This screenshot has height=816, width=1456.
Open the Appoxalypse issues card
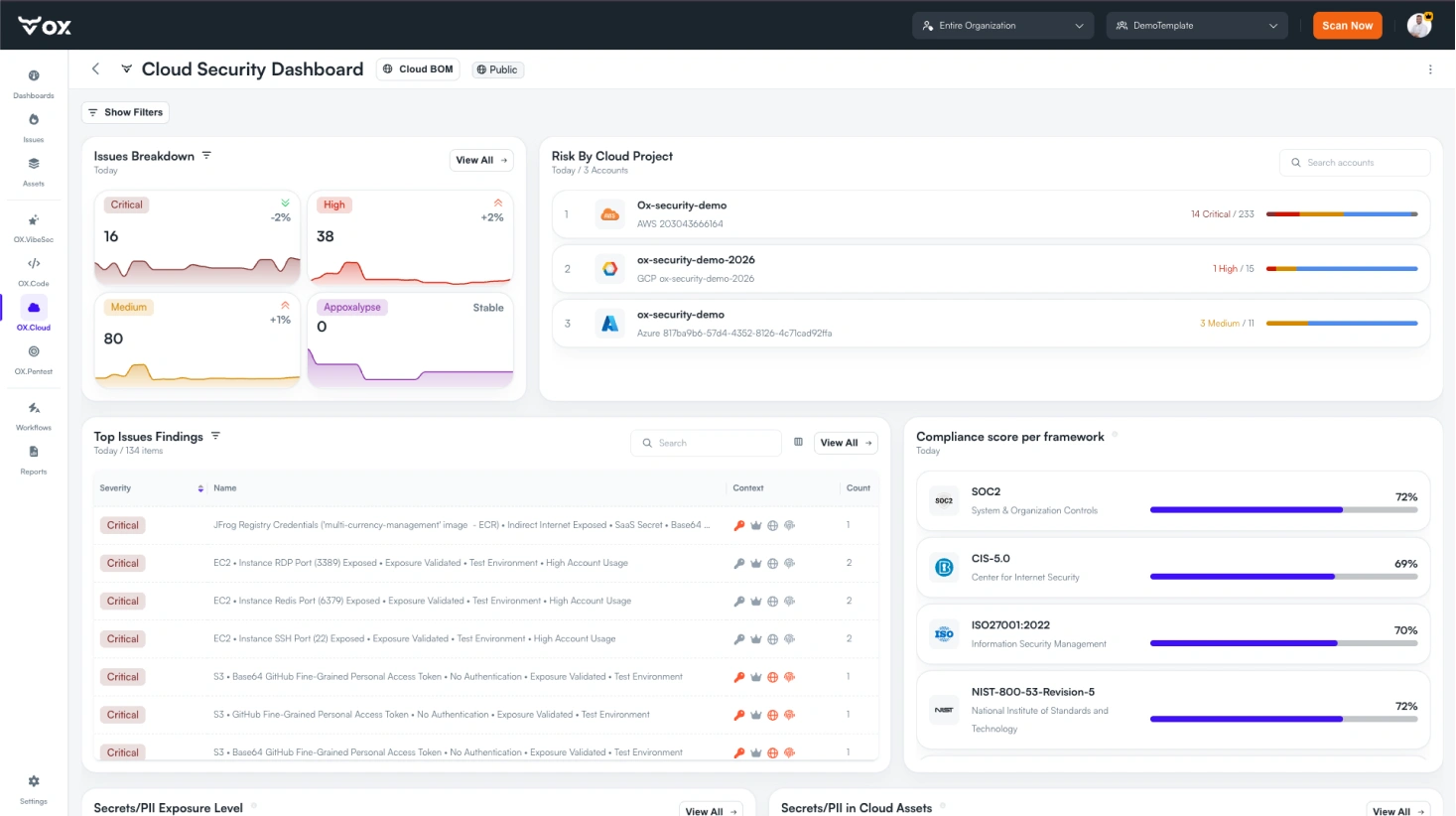coord(410,340)
